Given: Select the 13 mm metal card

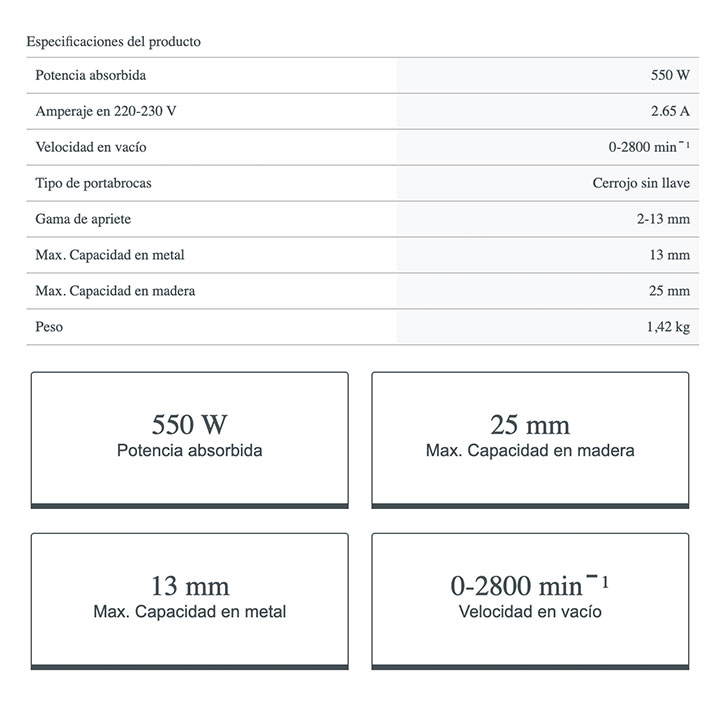Looking at the screenshot, I should pos(190,598).
